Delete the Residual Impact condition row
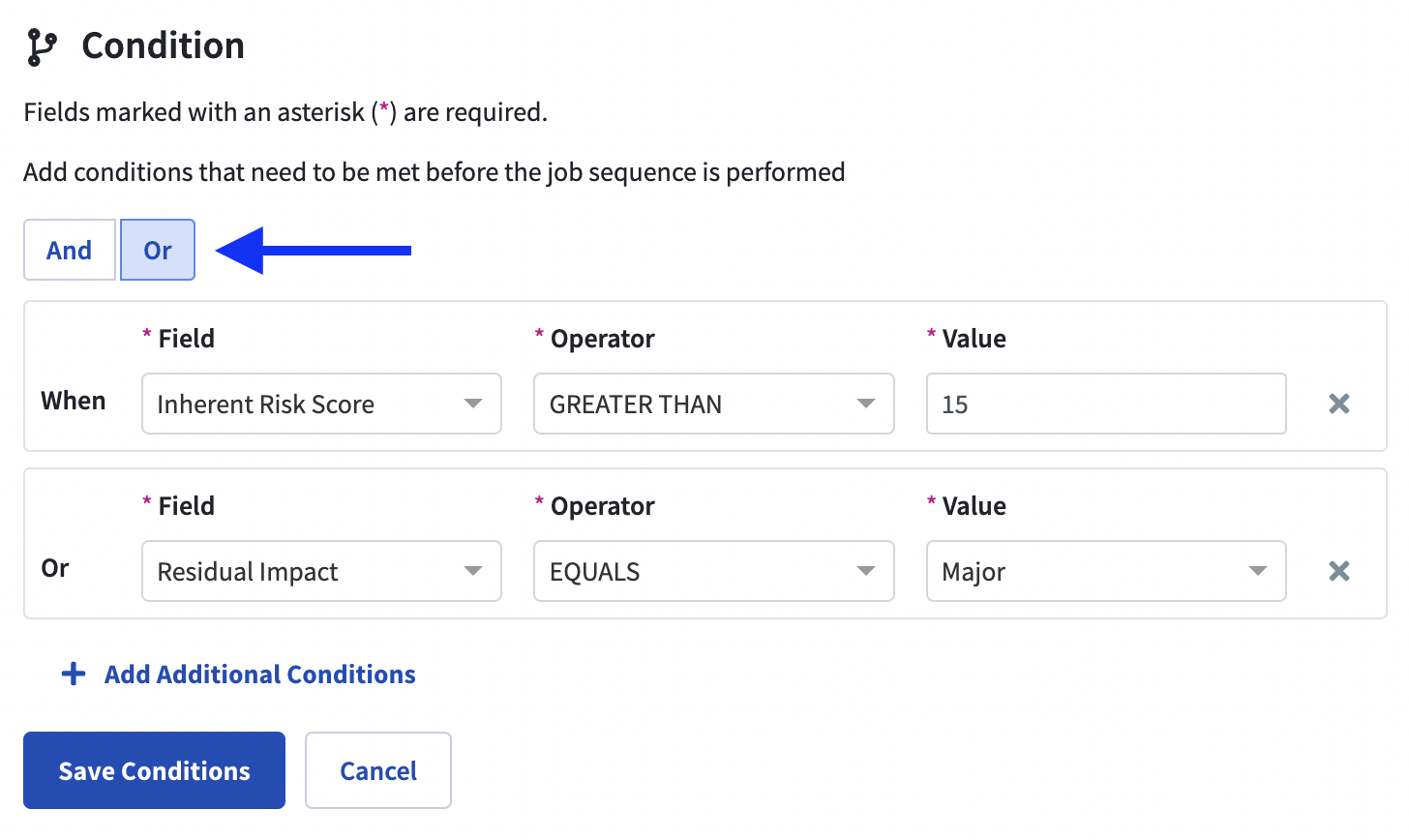1409x840 pixels. tap(1339, 571)
